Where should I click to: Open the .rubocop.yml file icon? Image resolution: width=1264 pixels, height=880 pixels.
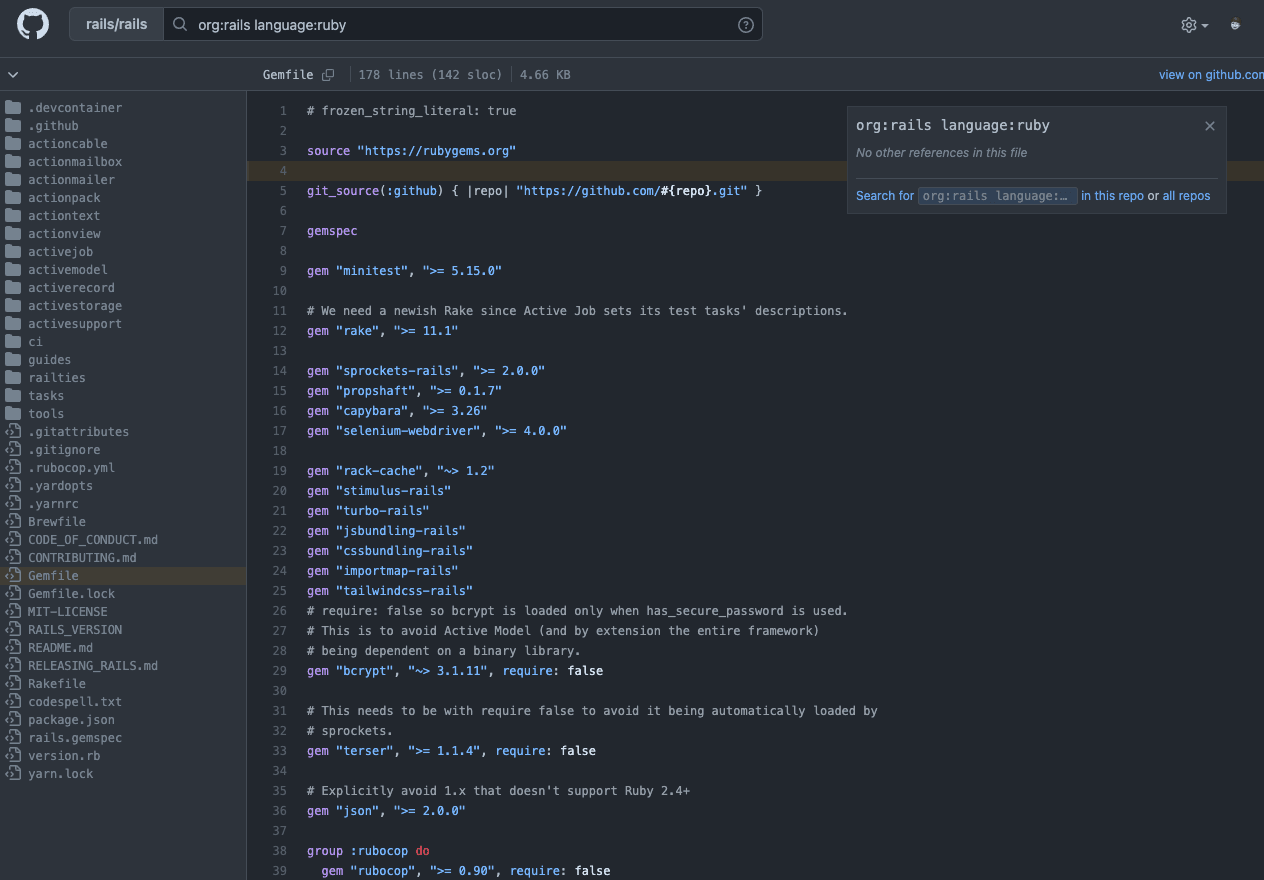click(x=13, y=468)
